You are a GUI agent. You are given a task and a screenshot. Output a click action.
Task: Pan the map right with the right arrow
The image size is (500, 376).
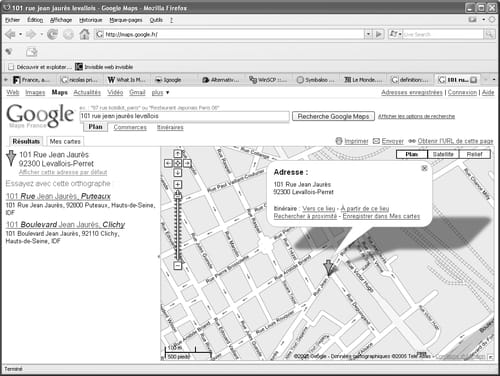[187, 163]
